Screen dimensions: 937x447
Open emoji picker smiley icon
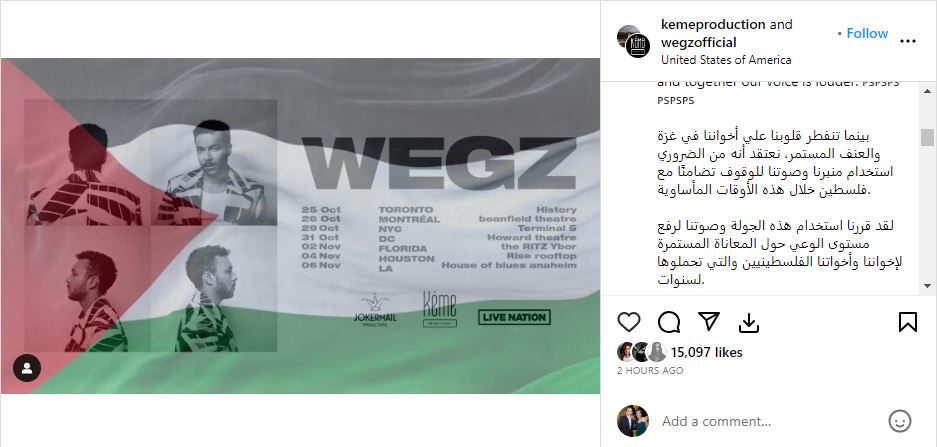899,421
